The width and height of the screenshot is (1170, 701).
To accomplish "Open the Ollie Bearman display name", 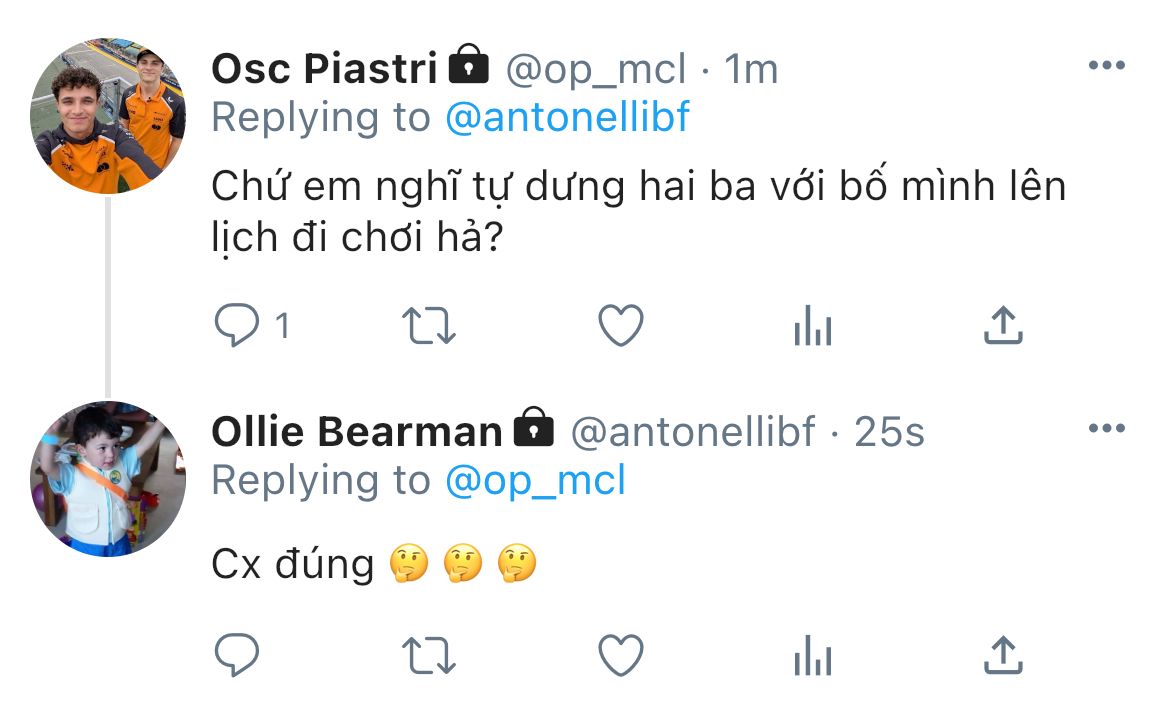I will pos(357,432).
